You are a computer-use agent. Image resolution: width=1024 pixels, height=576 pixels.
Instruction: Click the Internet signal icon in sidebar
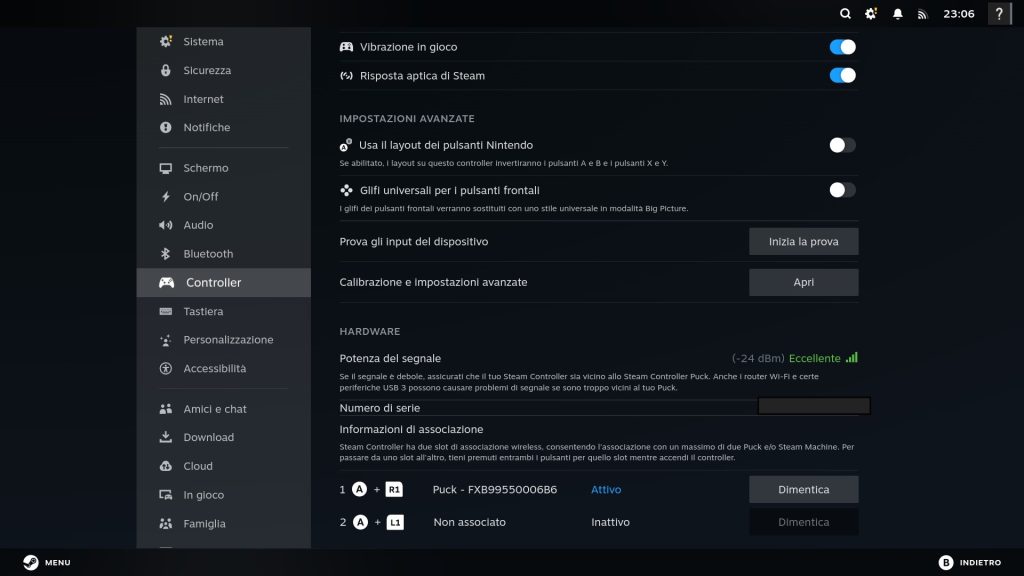[166, 99]
